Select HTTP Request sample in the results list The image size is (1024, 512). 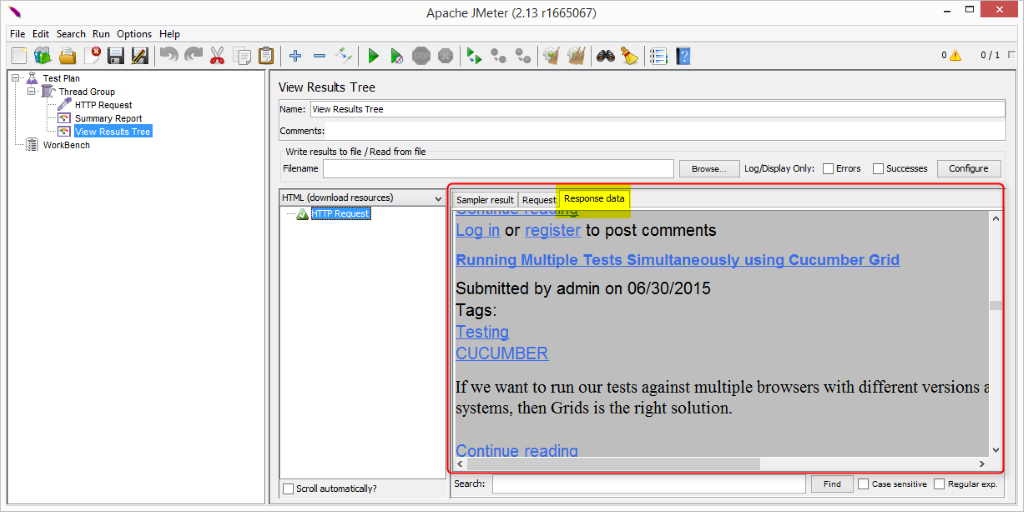(340, 214)
